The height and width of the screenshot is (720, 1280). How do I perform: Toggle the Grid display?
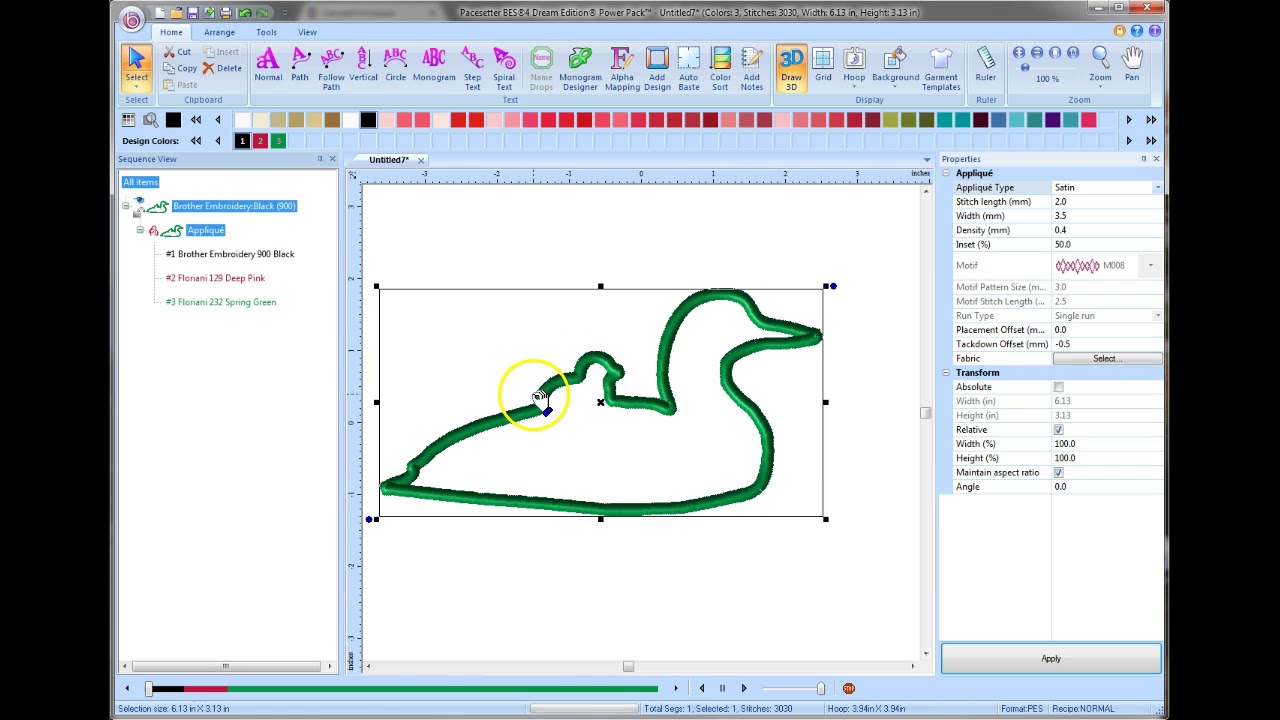coord(823,66)
